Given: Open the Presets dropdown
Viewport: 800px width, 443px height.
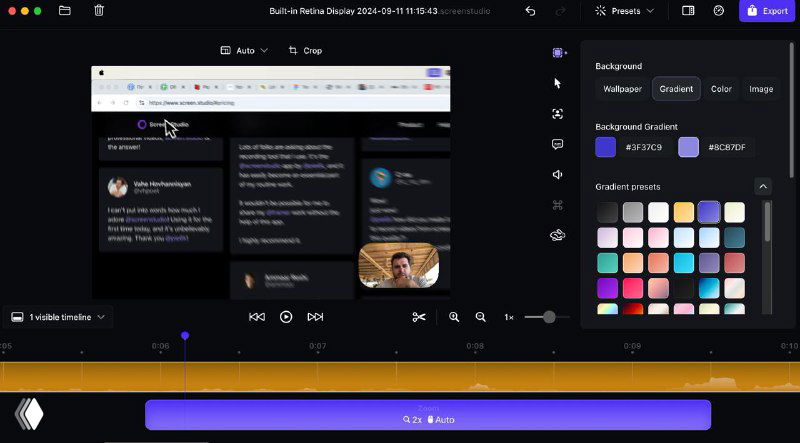Looking at the screenshot, I should 625,11.
